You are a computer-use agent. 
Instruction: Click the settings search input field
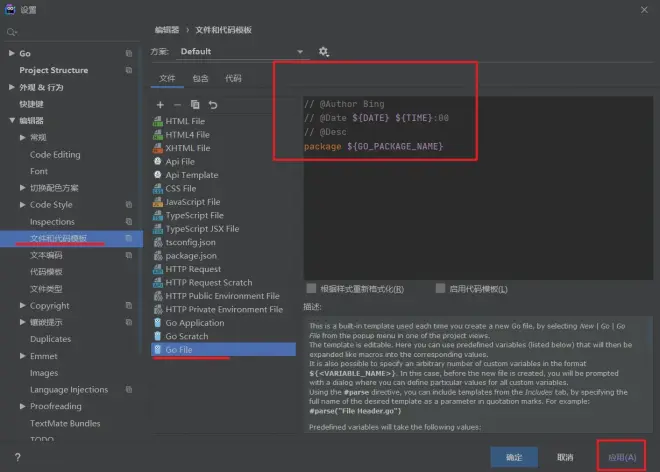point(74,32)
